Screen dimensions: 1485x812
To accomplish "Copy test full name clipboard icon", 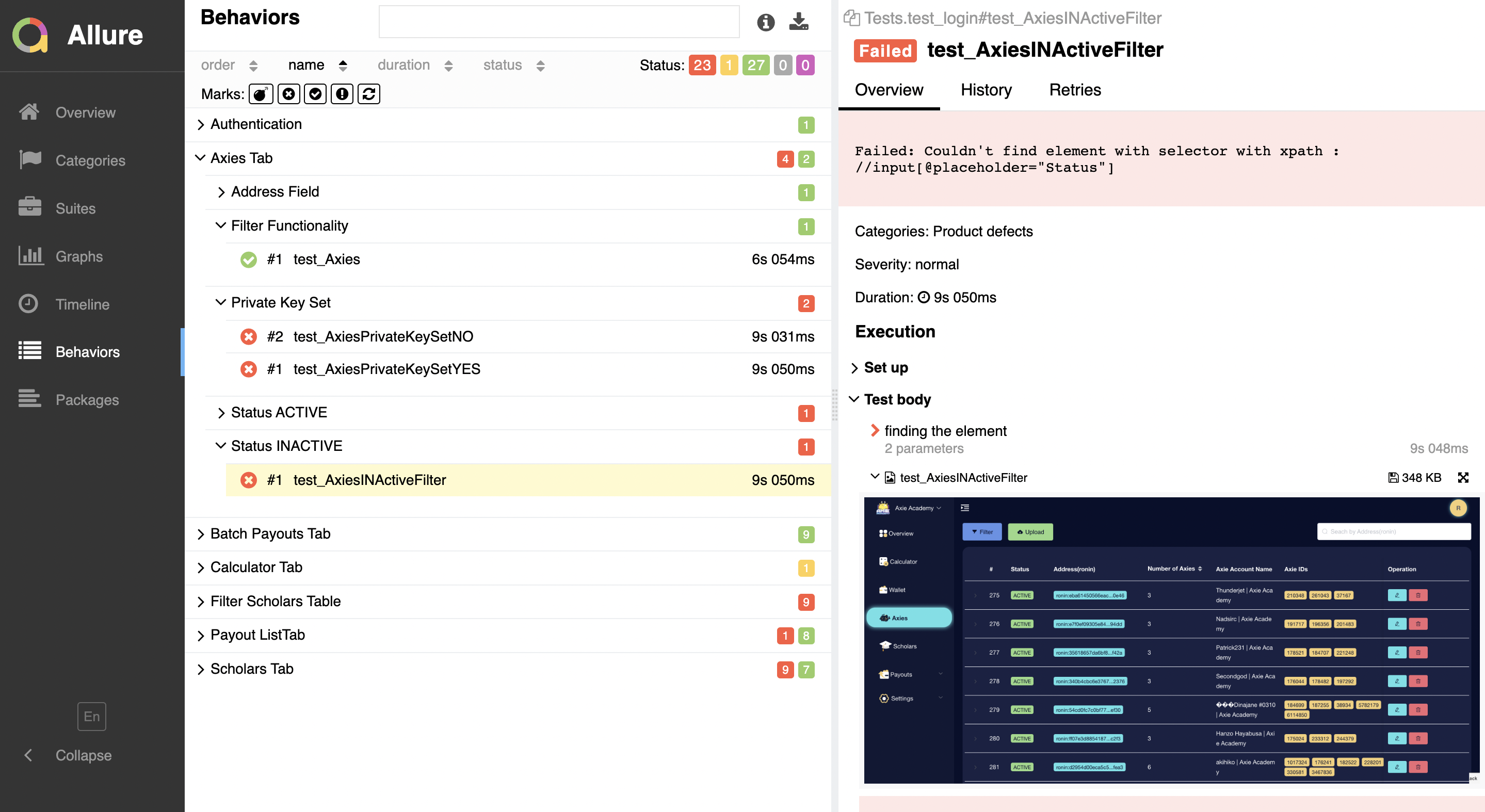I will (x=851, y=19).
